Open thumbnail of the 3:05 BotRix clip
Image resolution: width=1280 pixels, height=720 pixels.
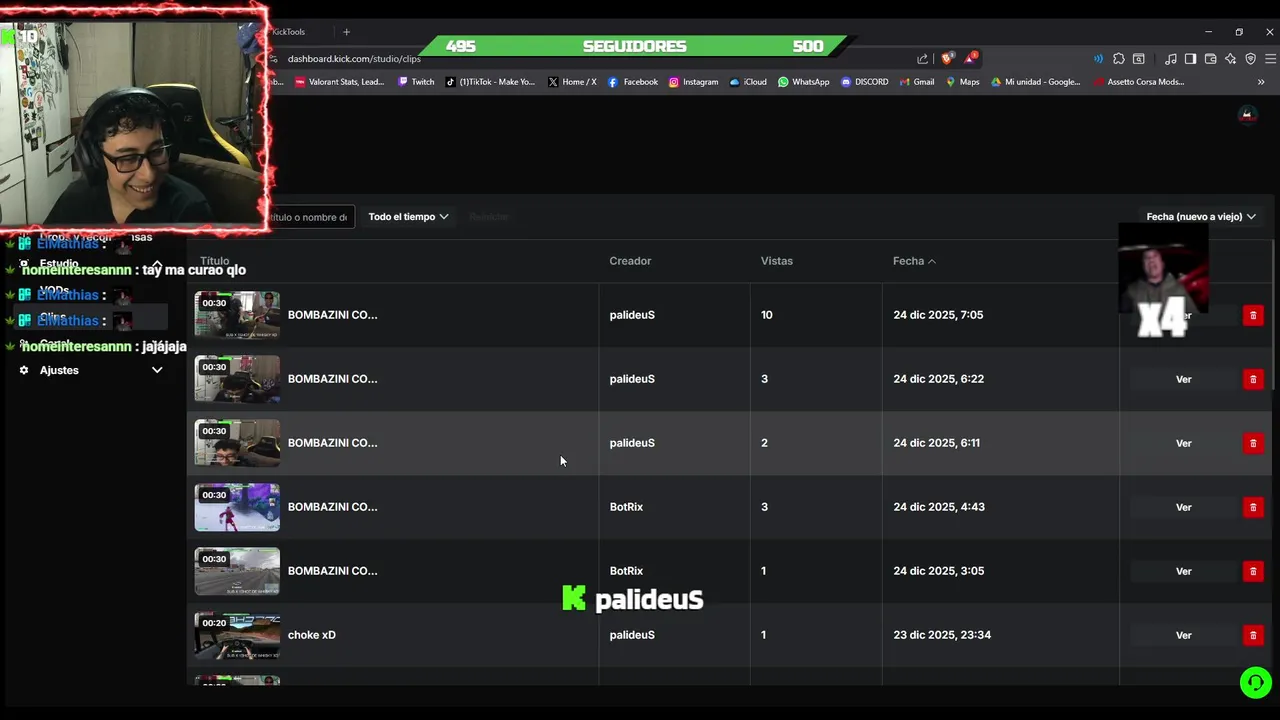pyautogui.click(x=237, y=571)
